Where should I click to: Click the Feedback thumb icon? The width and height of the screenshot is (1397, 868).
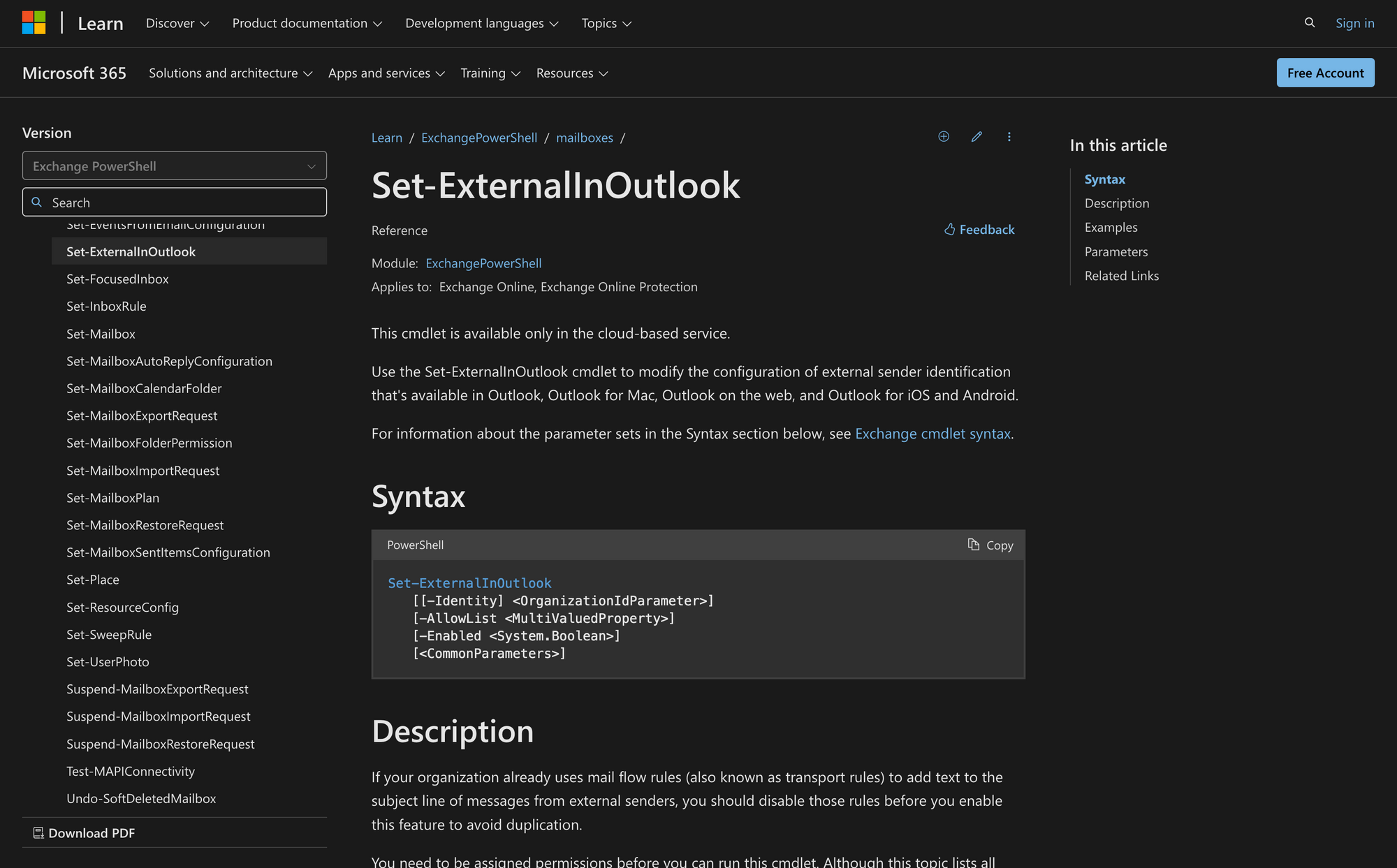click(949, 229)
